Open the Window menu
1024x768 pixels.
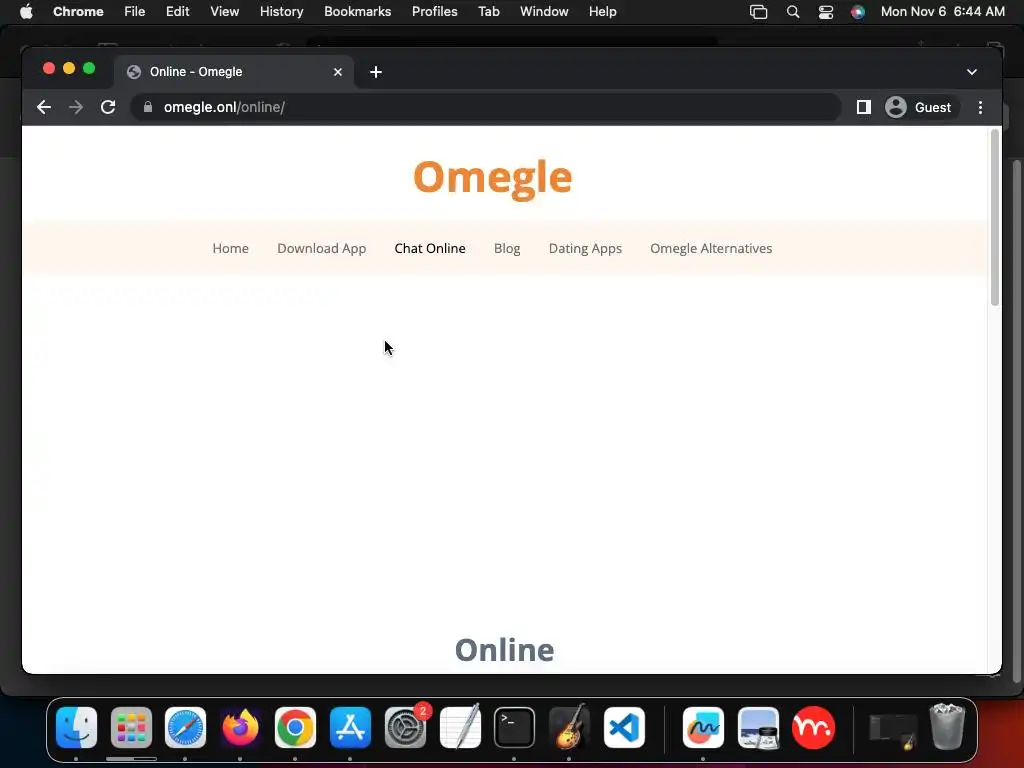(x=544, y=12)
